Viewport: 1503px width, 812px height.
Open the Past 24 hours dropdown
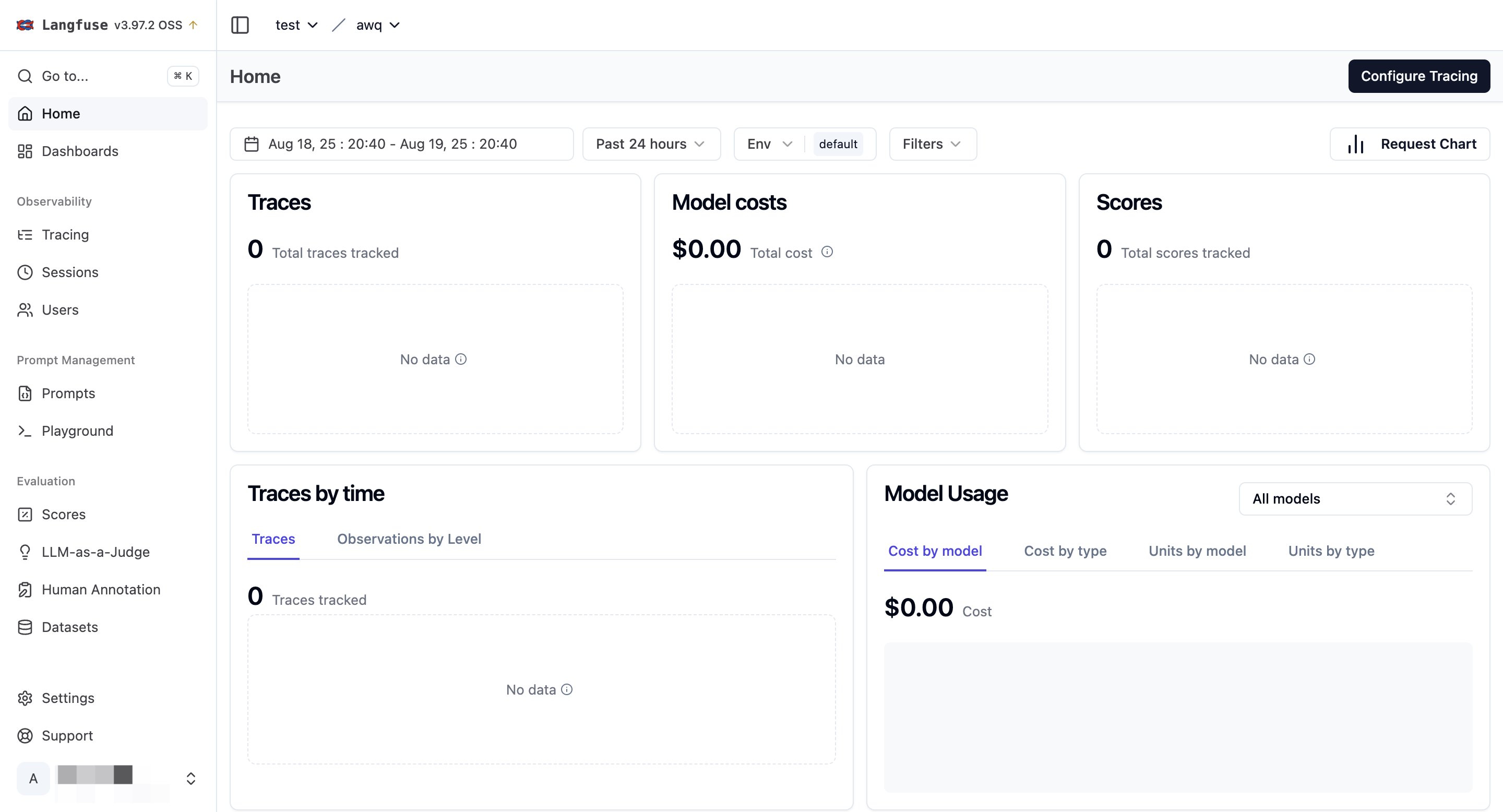click(x=651, y=144)
